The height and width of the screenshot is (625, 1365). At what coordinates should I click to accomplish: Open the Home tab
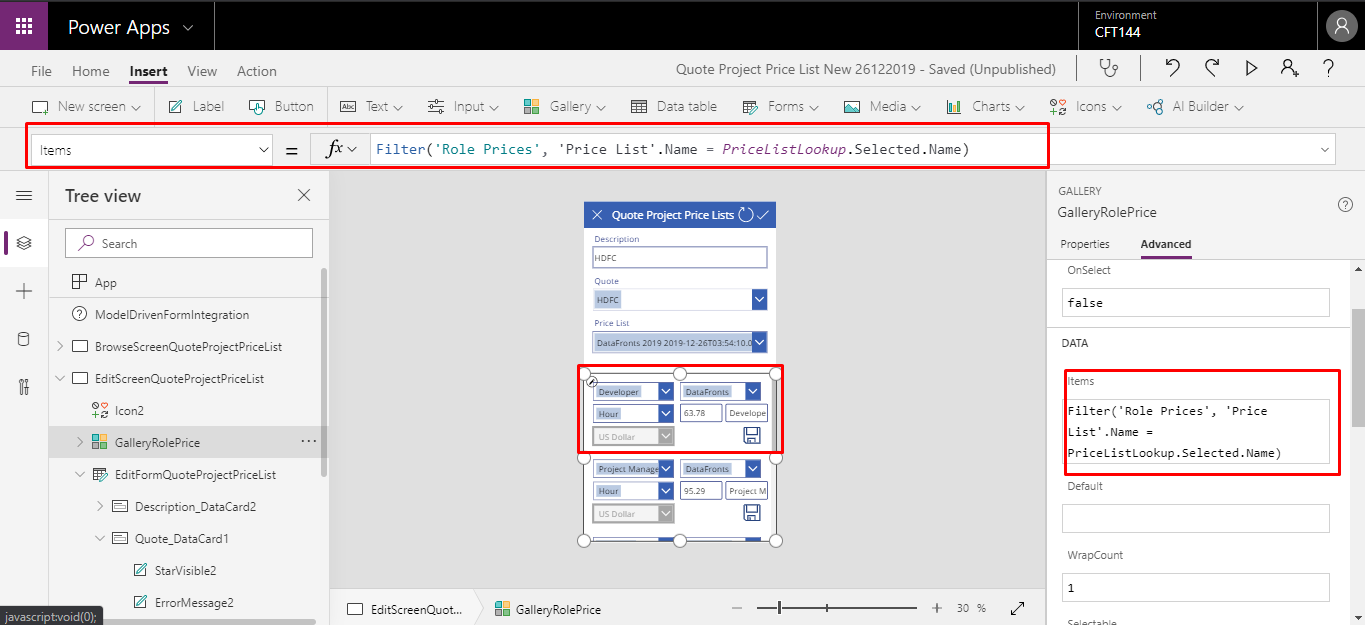pyautogui.click(x=91, y=71)
